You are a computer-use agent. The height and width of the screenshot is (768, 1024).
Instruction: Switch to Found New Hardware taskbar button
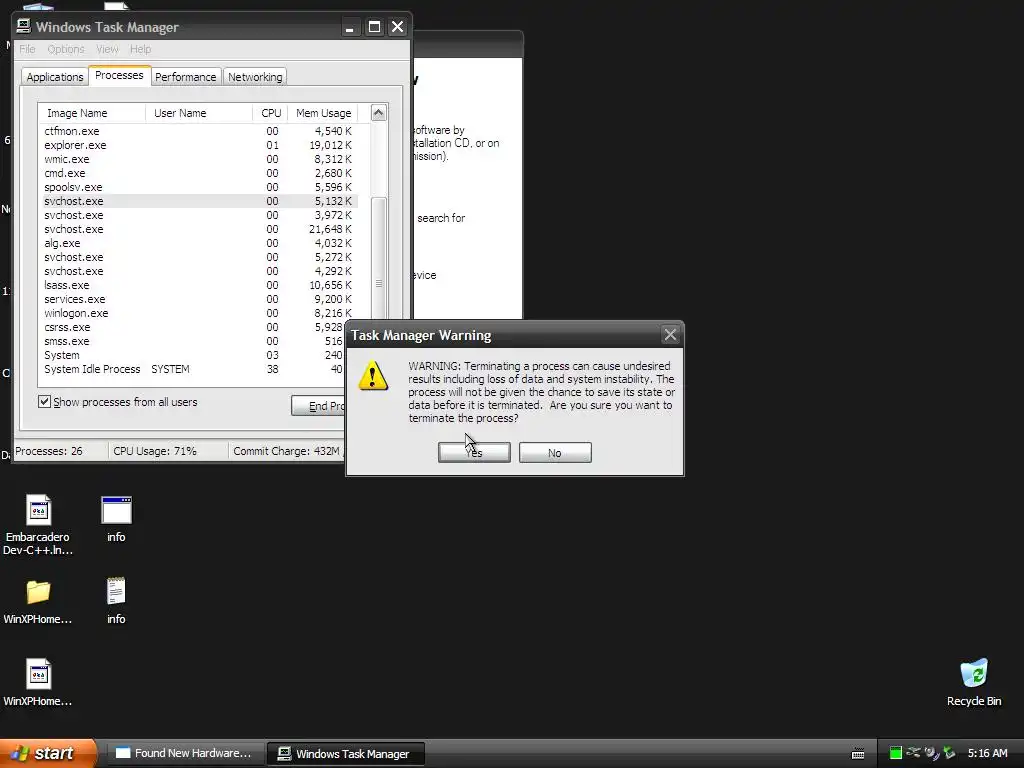coord(184,753)
